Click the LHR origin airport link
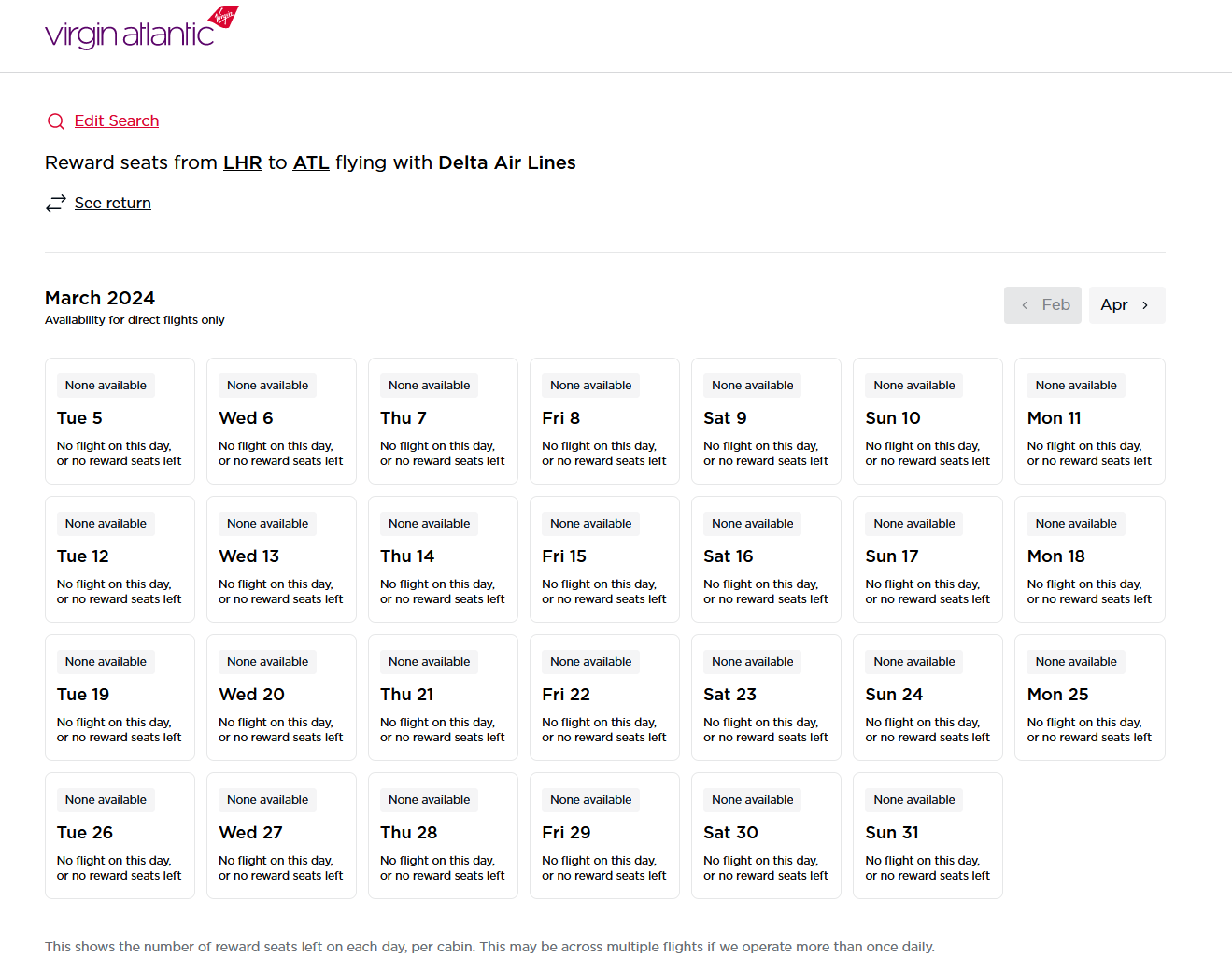Viewport: 1232px width, 971px height. click(x=242, y=162)
